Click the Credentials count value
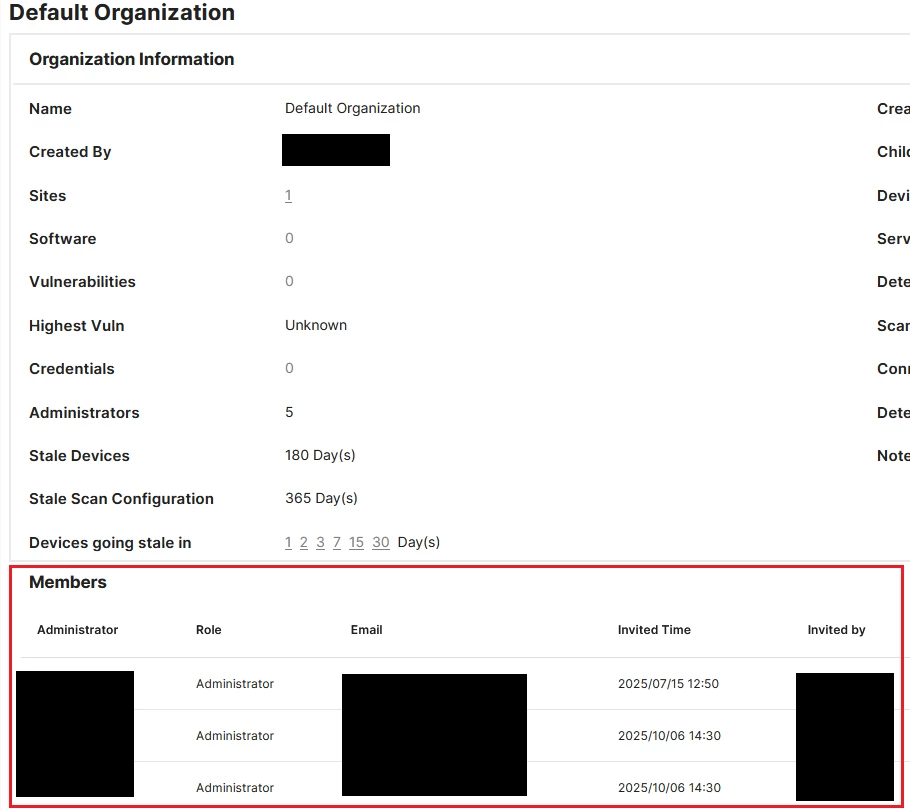The width and height of the screenshot is (910, 810). click(x=289, y=368)
